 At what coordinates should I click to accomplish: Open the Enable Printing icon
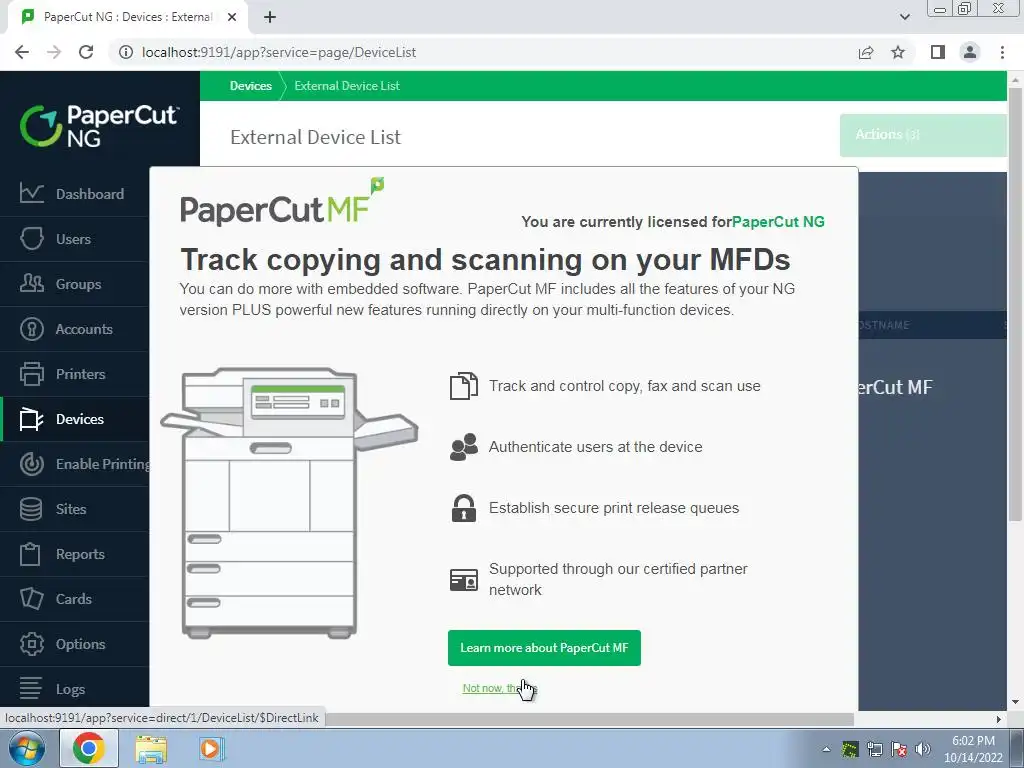31,464
